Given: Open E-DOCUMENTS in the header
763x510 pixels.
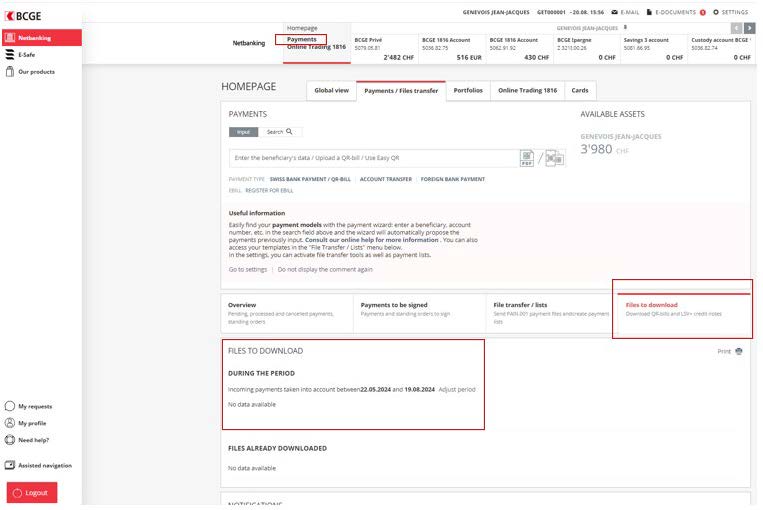Looking at the screenshot, I should tap(675, 12).
